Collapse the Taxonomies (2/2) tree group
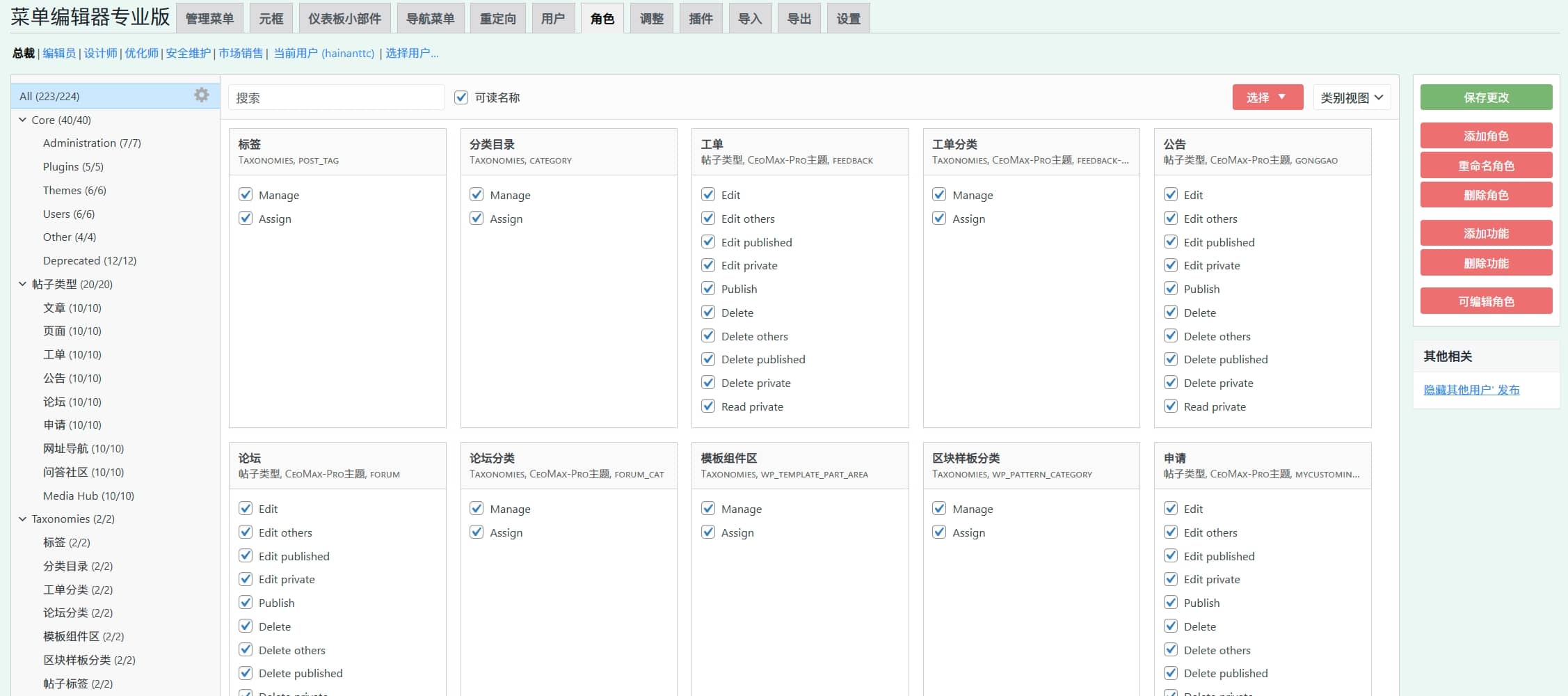The height and width of the screenshot is (696, 1568). pyautogui.click(x=22, y=519)
